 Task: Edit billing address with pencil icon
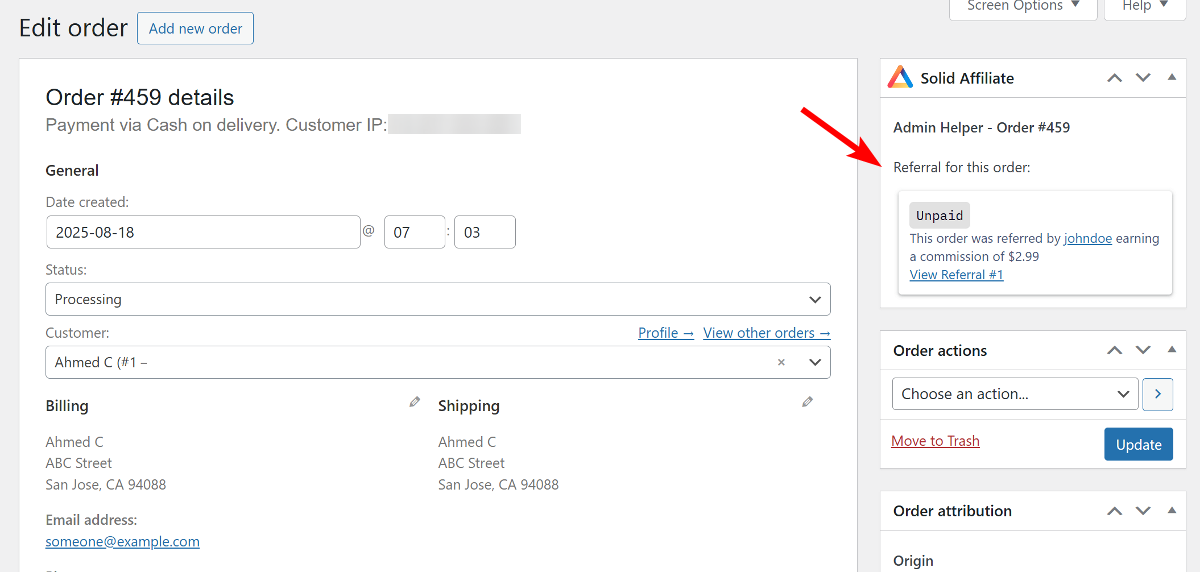pos(415,402)
